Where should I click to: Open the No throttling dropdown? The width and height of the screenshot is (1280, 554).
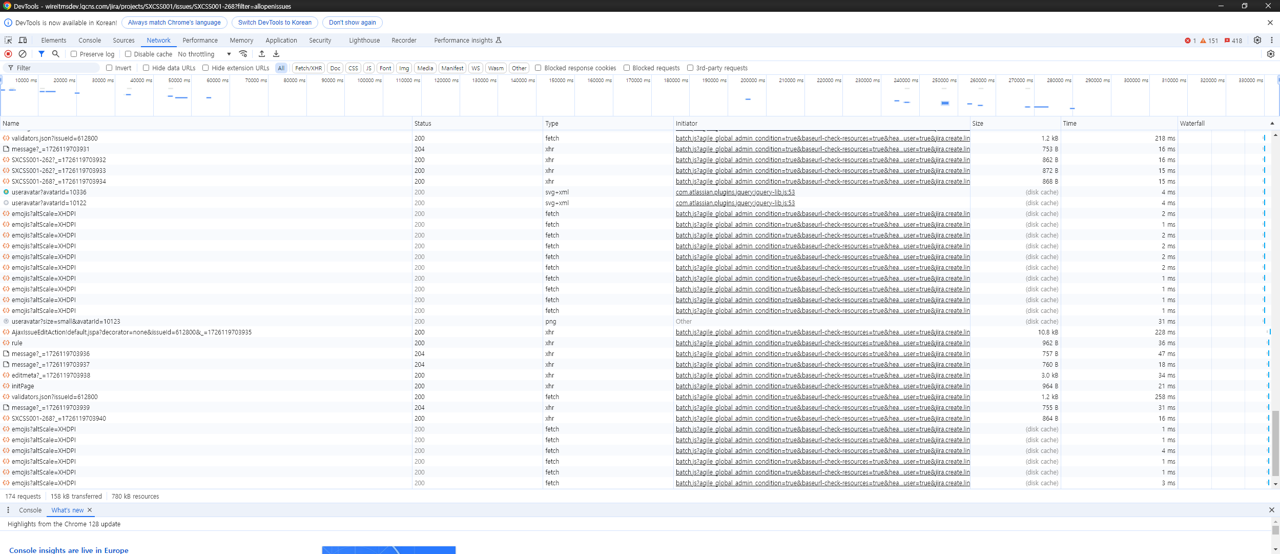(x=204, y=54)
